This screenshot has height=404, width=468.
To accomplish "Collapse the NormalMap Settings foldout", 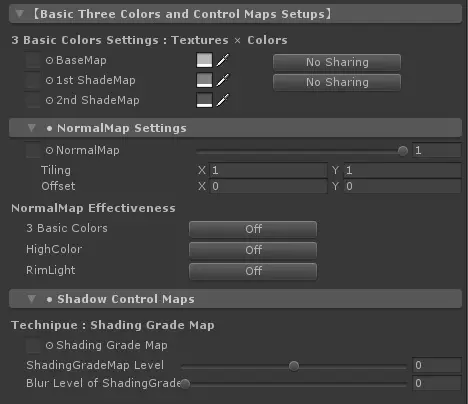I will tap(32, 128).
